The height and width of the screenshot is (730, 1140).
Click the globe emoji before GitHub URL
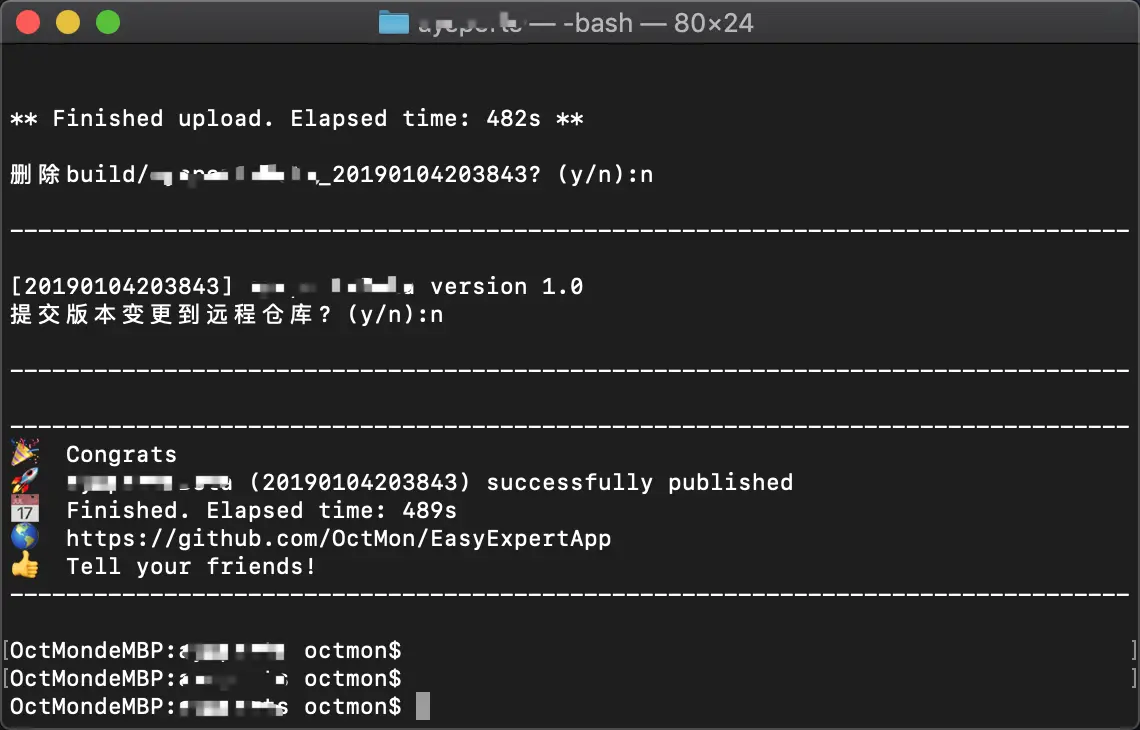tap(24, 537)
